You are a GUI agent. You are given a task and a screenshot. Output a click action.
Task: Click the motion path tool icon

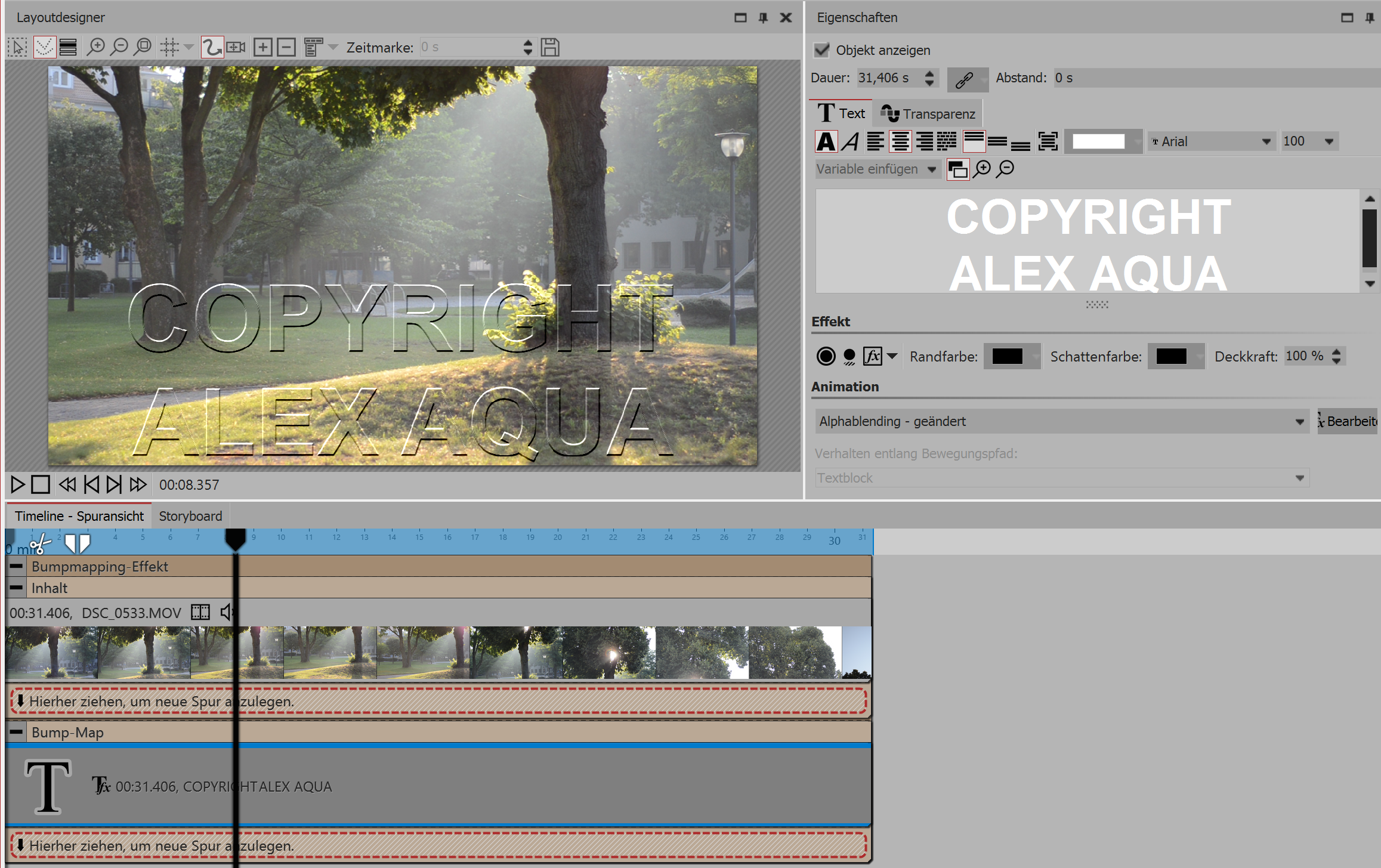pyautogui.click(x=212, y=47)
